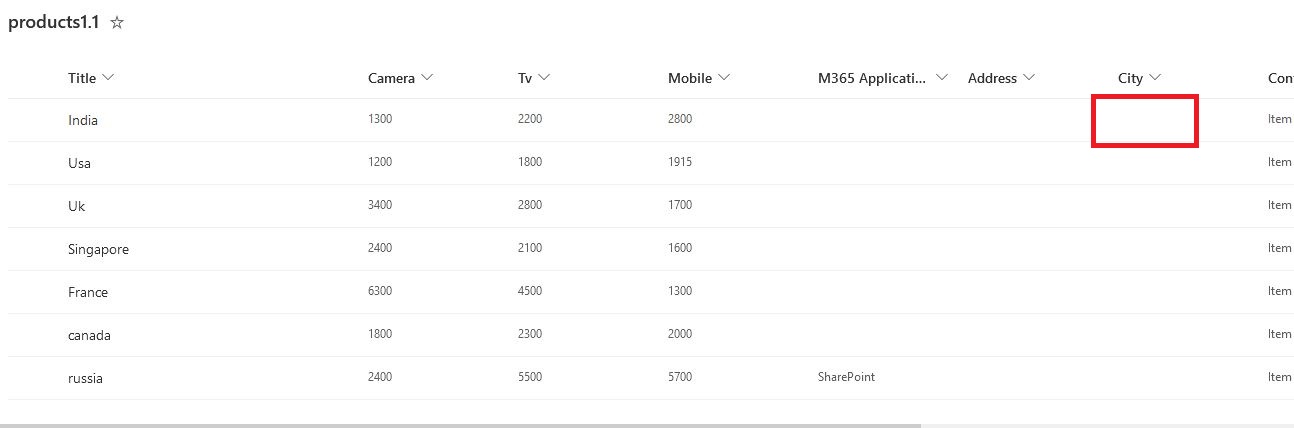Open the Title column dropdown
This screenshot has height=428, width=1294.
[108, 78]
